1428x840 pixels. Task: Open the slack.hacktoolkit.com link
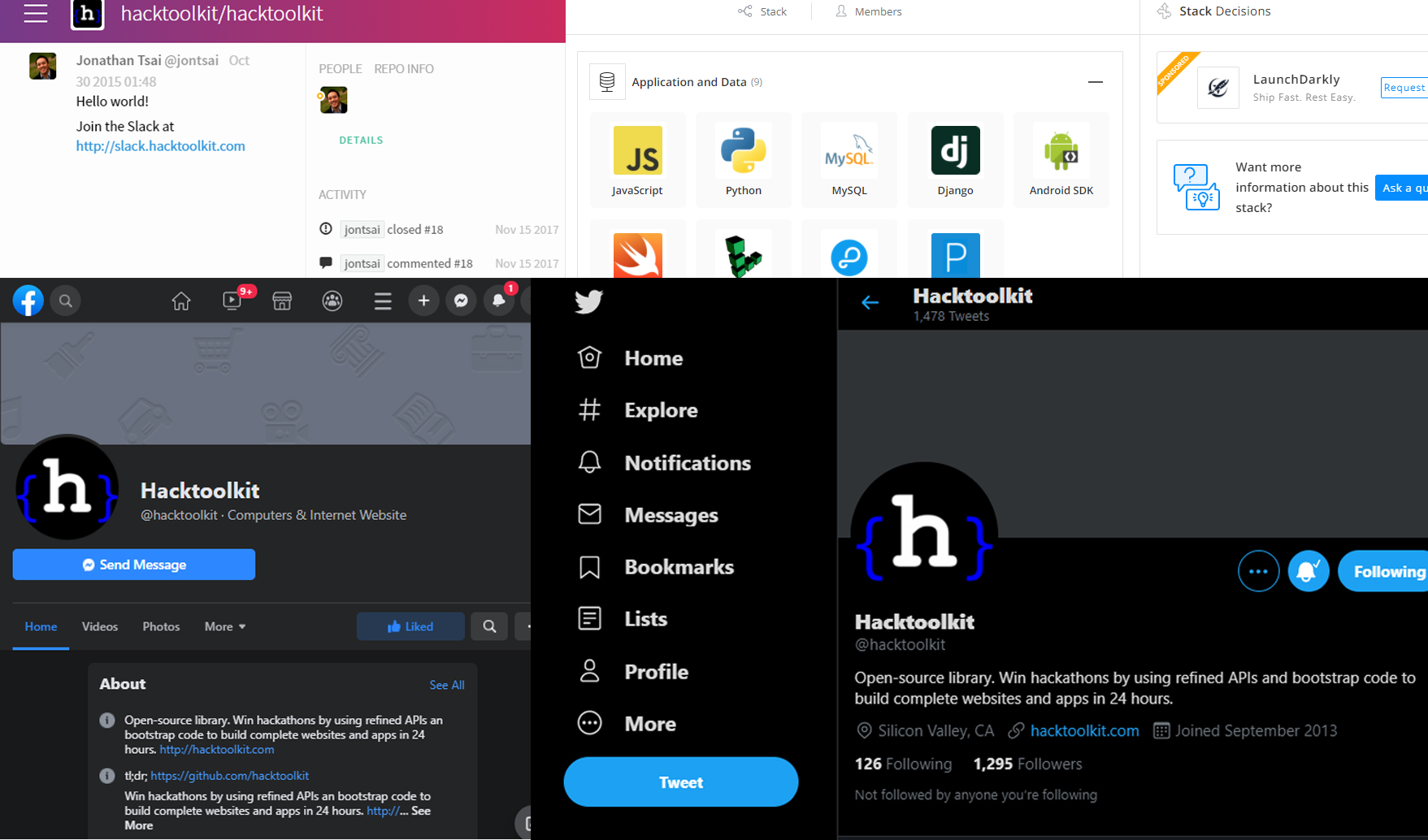click(160, 146)
